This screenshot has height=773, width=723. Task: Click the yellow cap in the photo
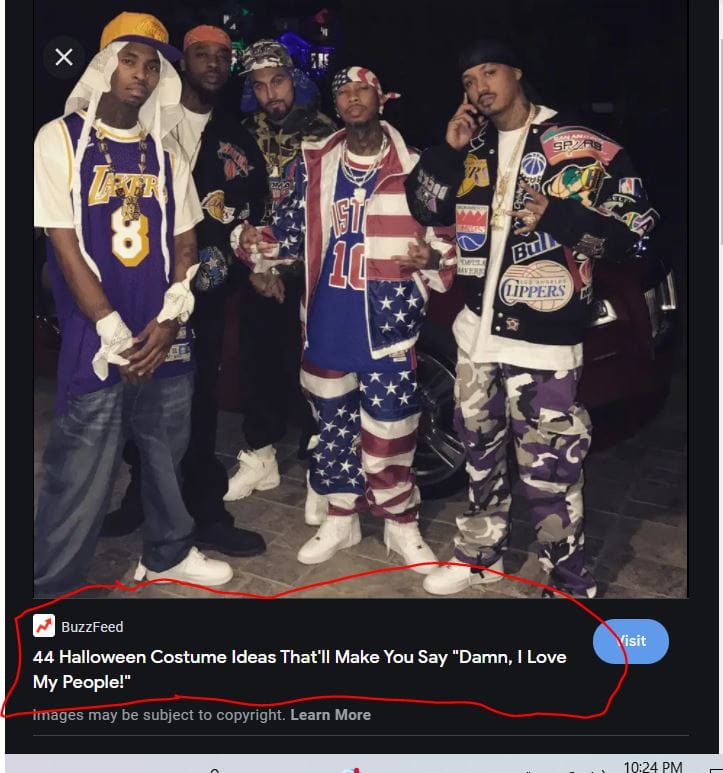click(134, 31)
